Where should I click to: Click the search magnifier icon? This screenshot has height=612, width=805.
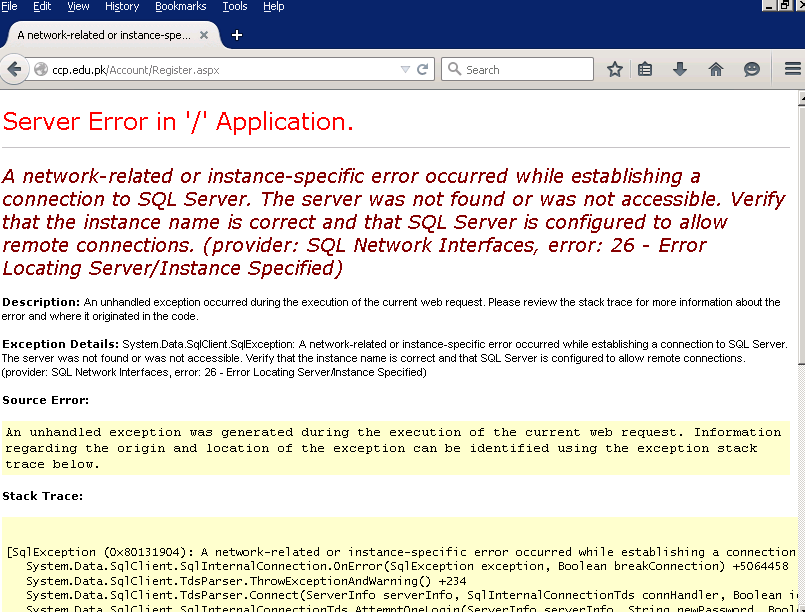454,69
